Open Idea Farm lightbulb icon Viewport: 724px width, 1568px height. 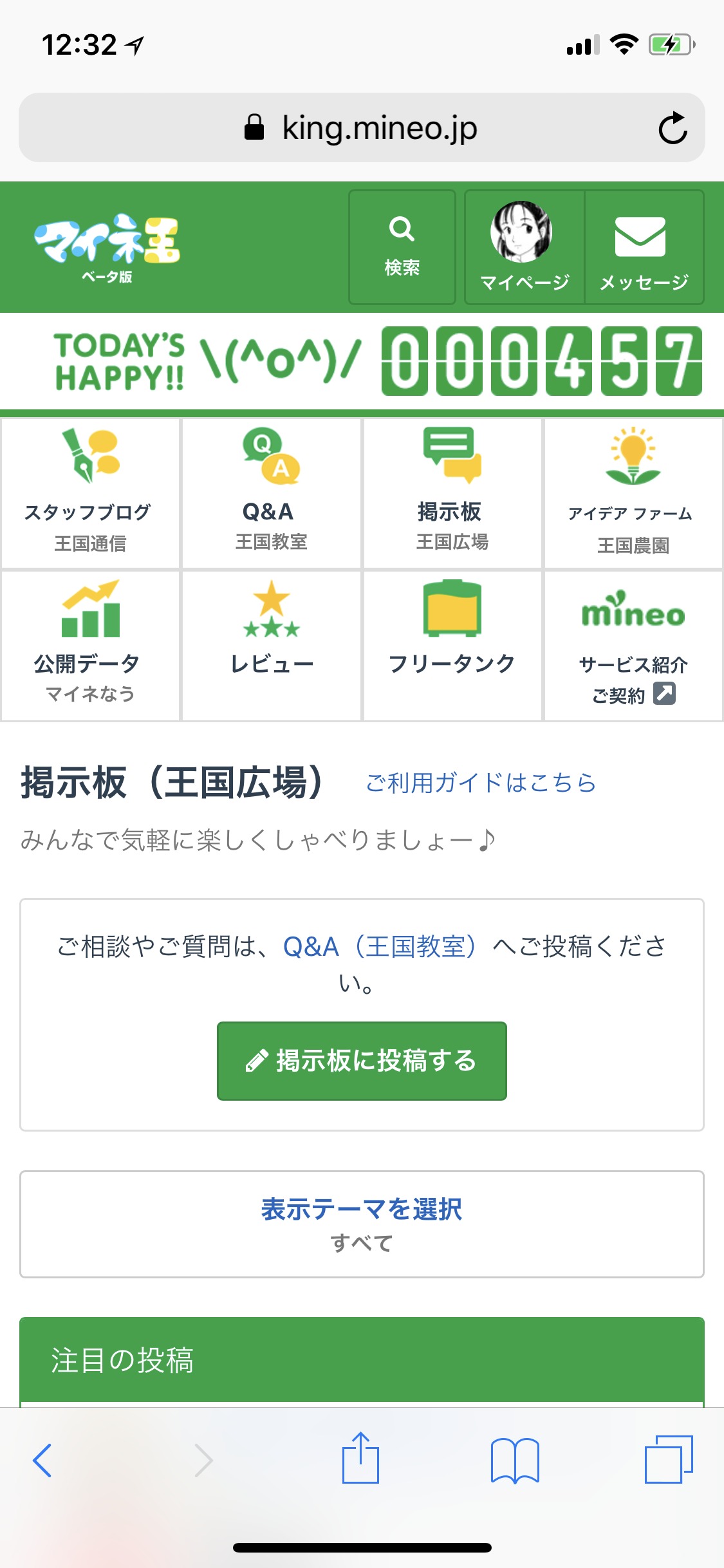633,456
